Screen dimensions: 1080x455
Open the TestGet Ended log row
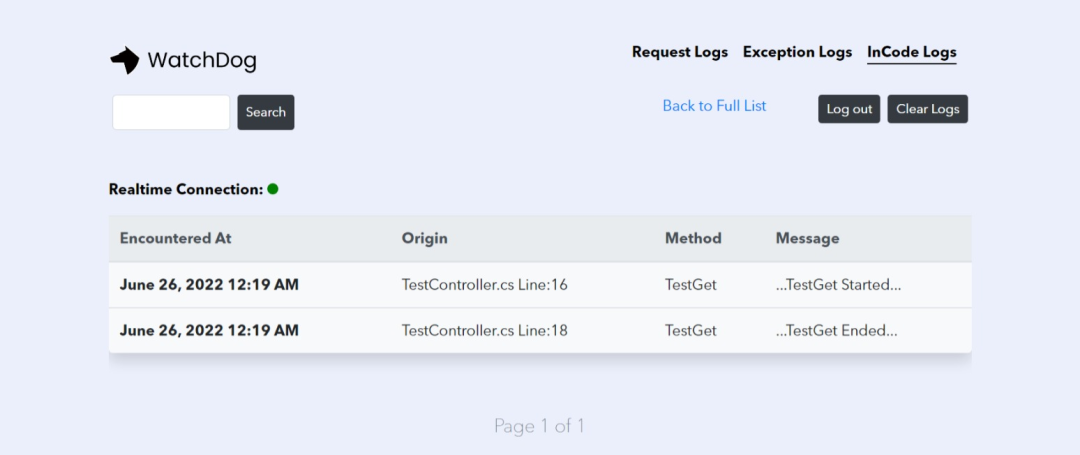tap(836, 330)
